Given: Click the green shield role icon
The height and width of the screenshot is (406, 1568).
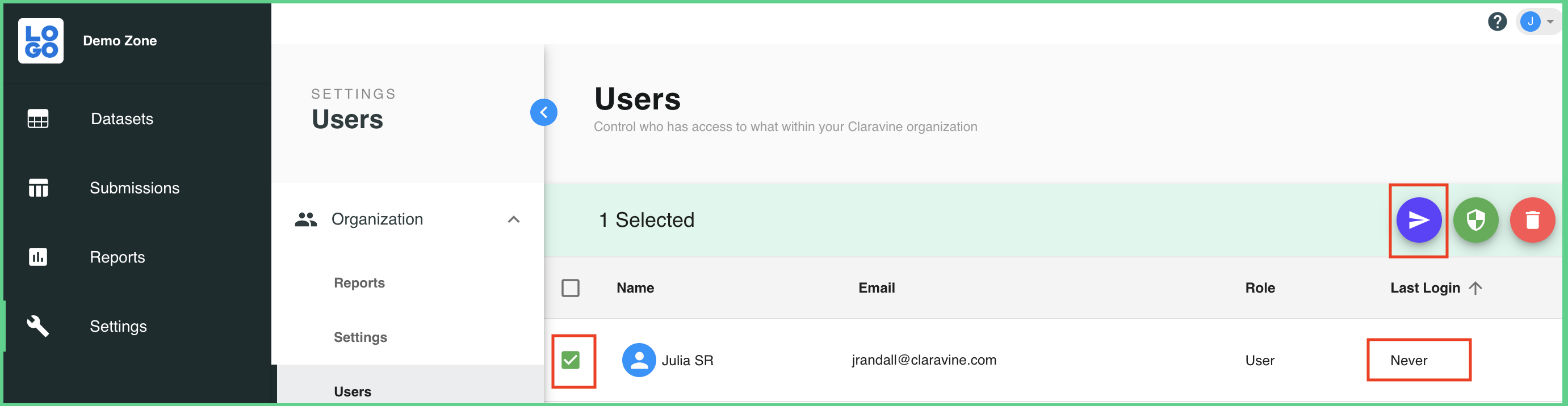Looking at the screenshot, I should click(x=1475, y=220).
